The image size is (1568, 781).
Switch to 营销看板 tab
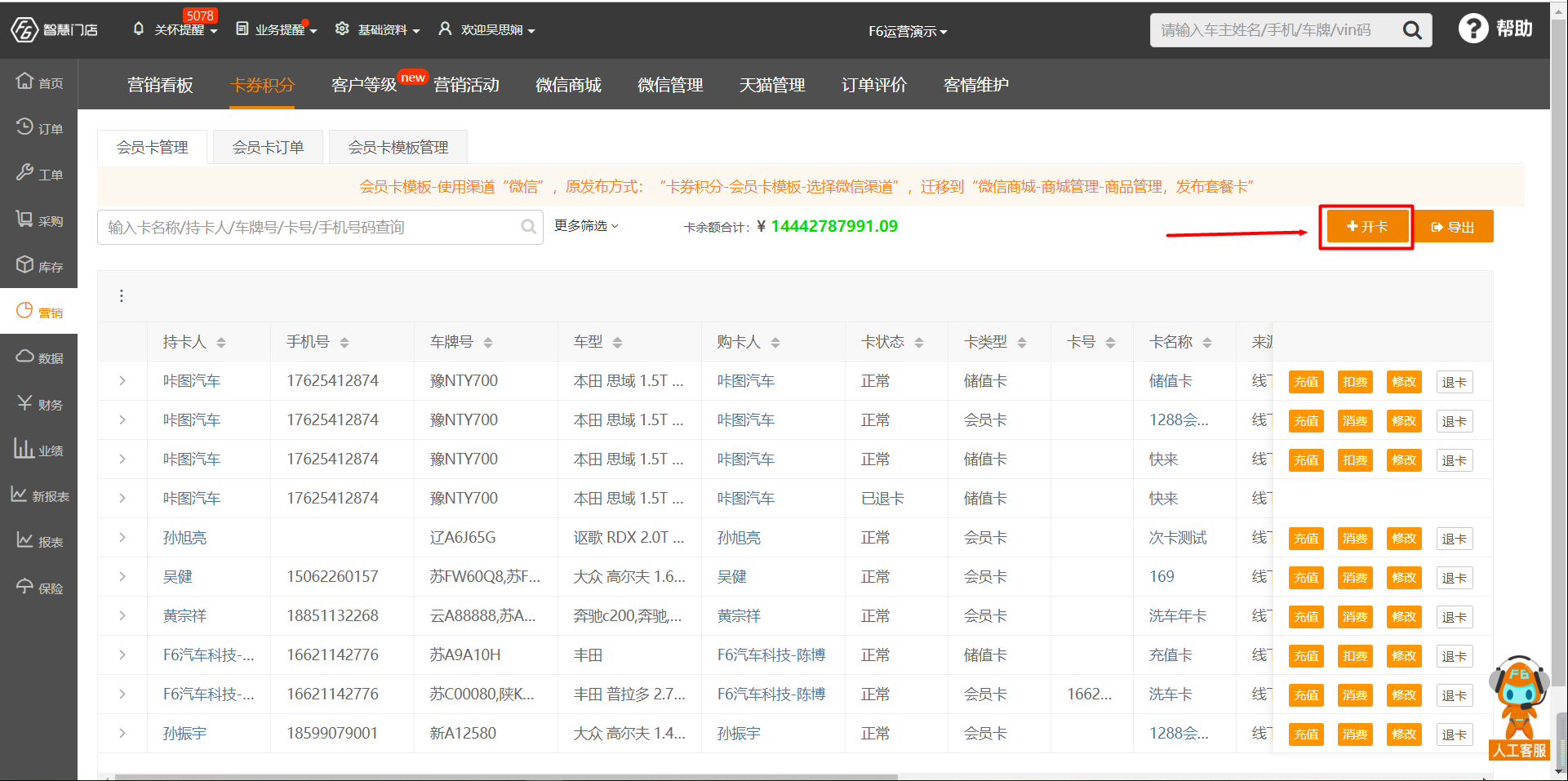click(x=160, y=85)
